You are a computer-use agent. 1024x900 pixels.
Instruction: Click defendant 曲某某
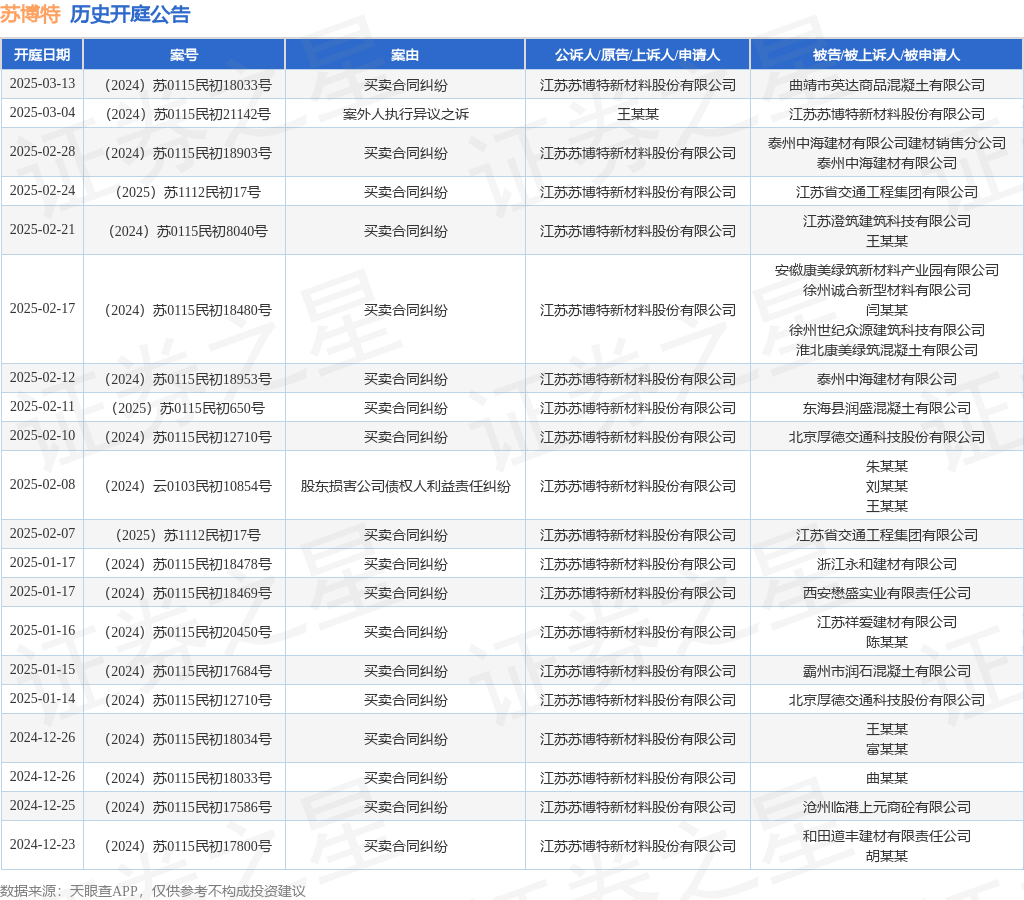click(887, 779)
